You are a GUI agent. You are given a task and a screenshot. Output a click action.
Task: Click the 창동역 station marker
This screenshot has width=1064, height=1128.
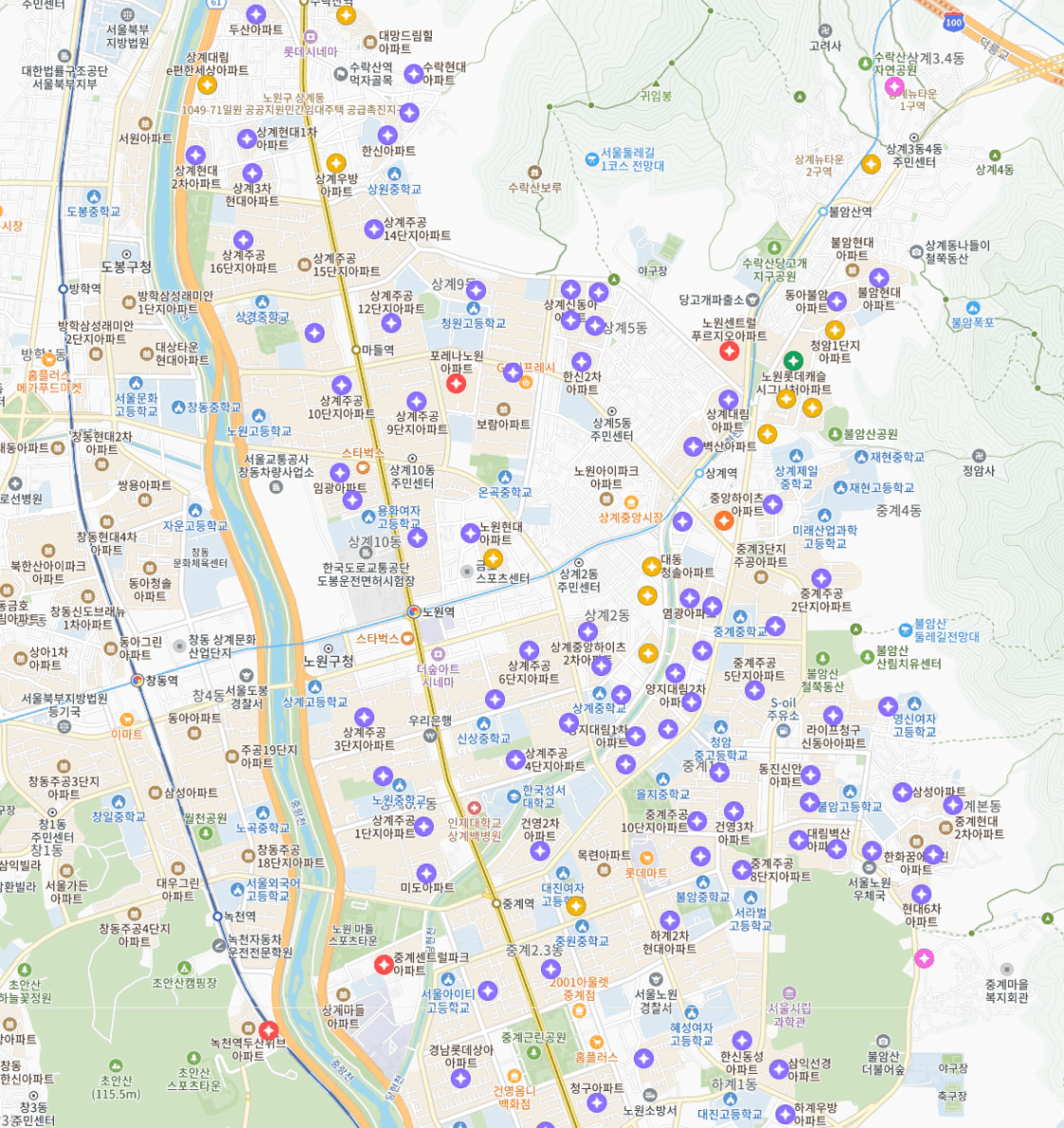pyautogui.click(x=138, y=680)
